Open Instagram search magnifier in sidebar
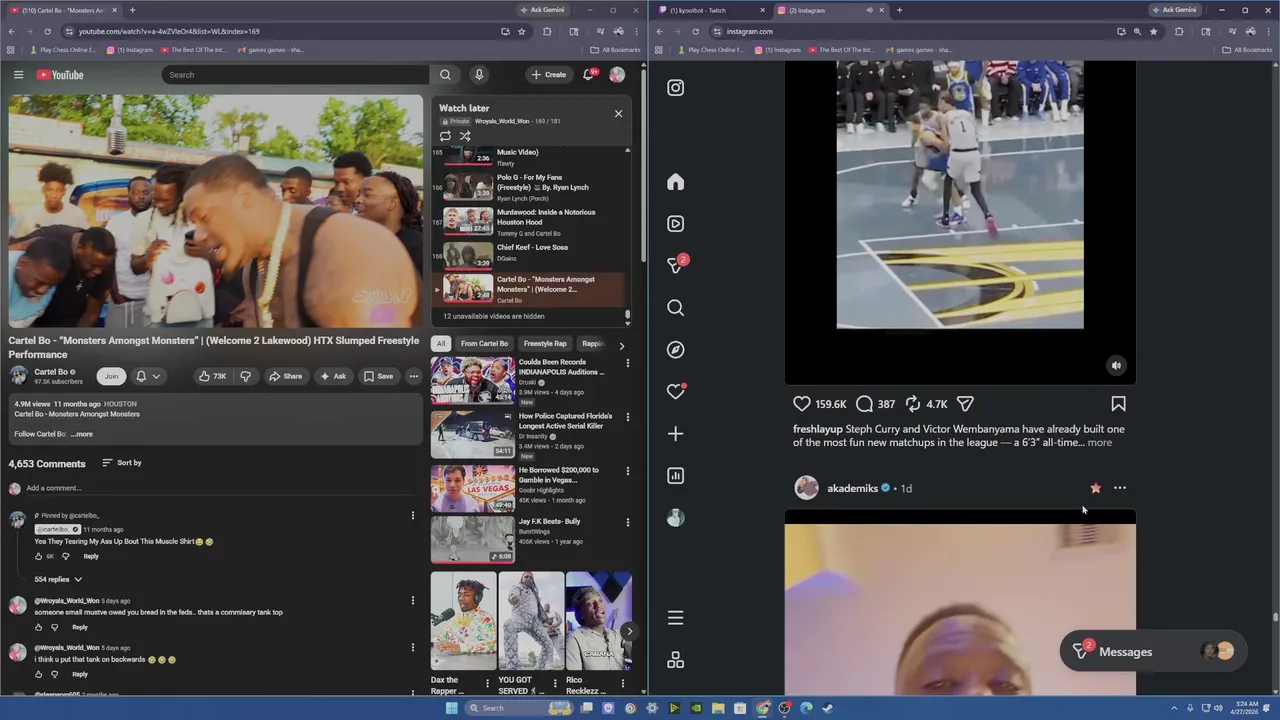 (676, 308)
